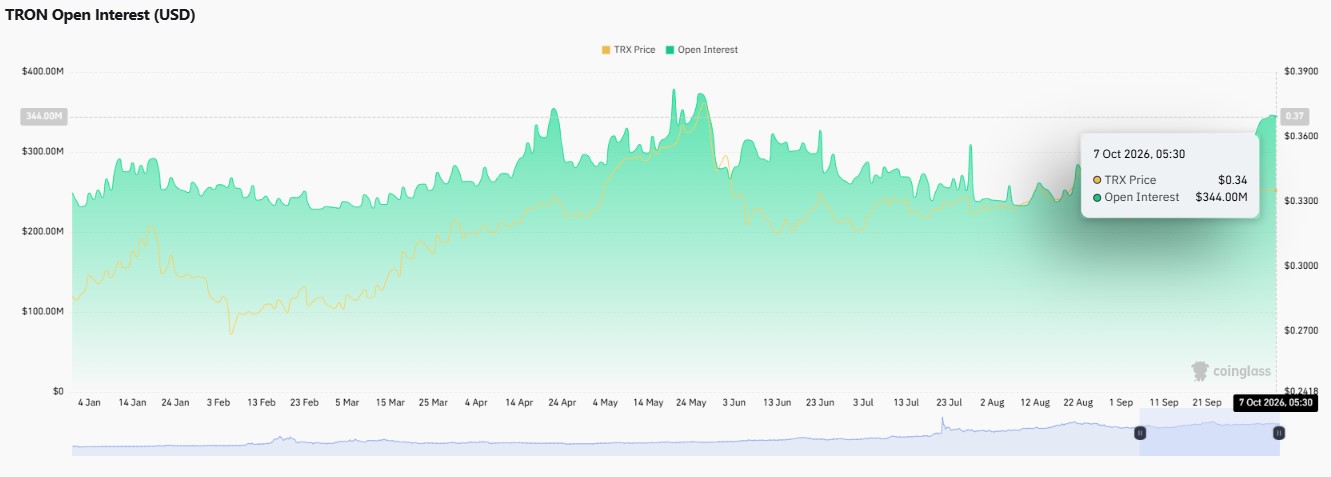Viewport: 1331px width, 477px height.
Task: Click the 5 Mar date label
Action: (347, 402)
